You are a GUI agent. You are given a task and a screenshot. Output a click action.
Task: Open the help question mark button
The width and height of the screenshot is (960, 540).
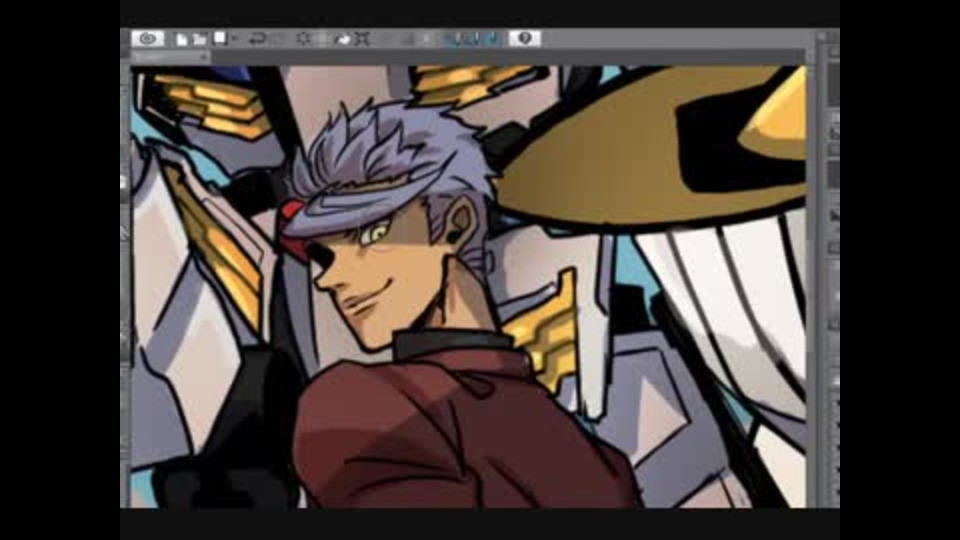525,39
